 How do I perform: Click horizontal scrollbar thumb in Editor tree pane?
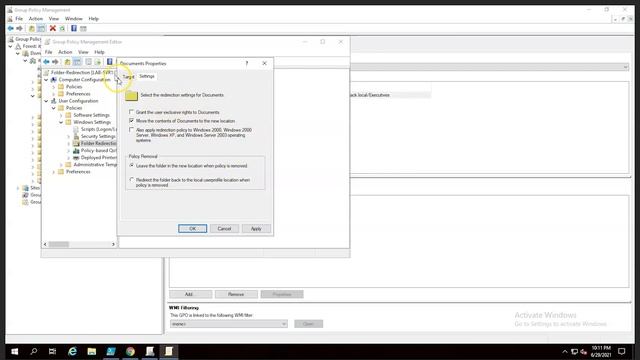(x=59, y=244)
